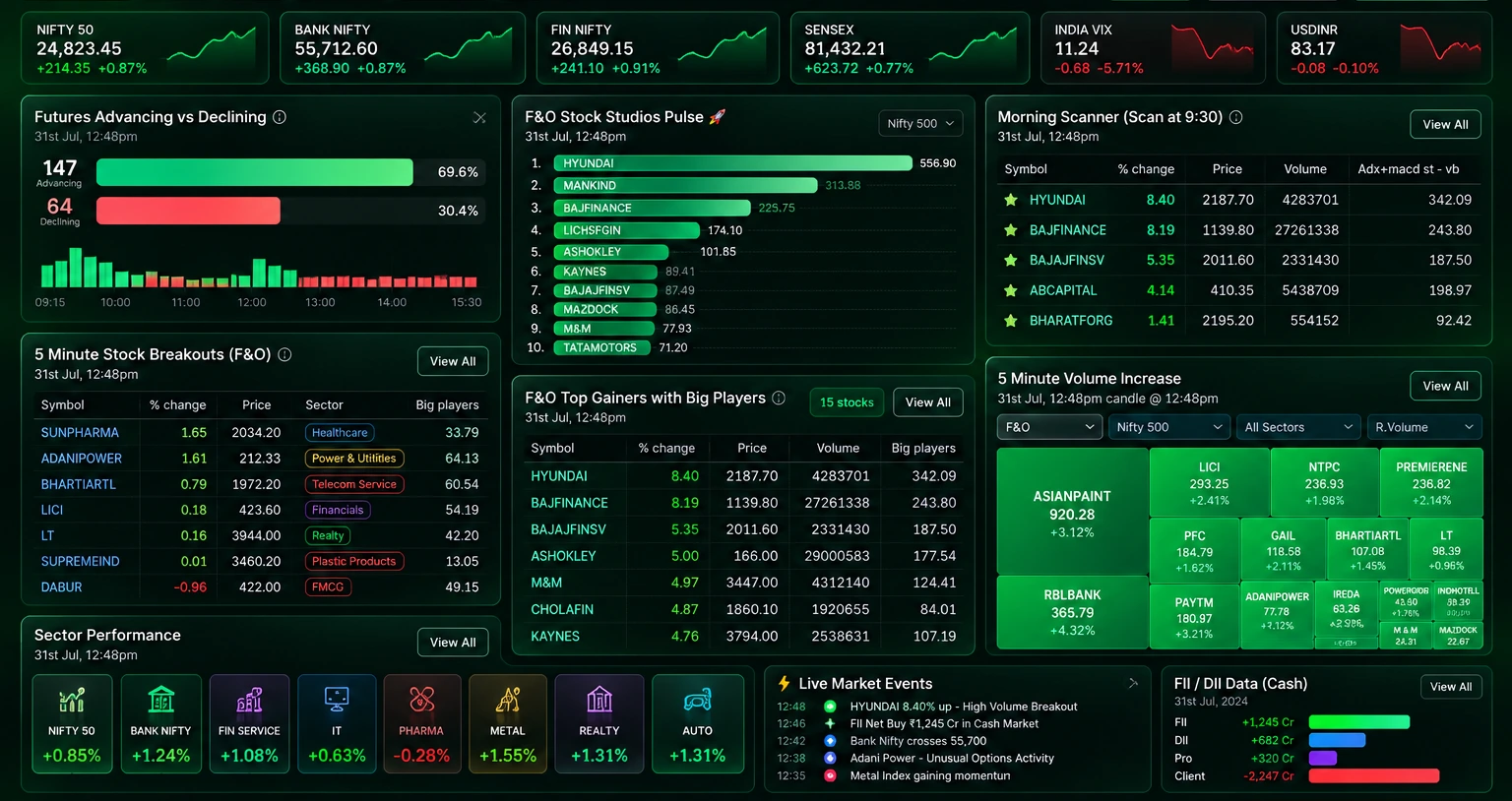This screenshot has width=1512, height=801.
Task: Click the HYUNDAI high volume breakout event
Action: (x=964, y=707)
